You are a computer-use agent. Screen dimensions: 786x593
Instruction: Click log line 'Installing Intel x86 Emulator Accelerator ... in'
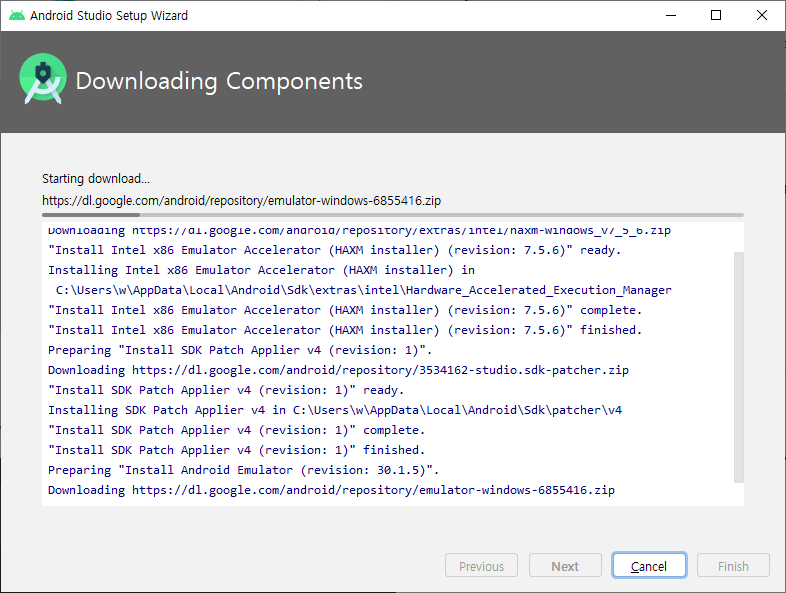tap(262, 270)
